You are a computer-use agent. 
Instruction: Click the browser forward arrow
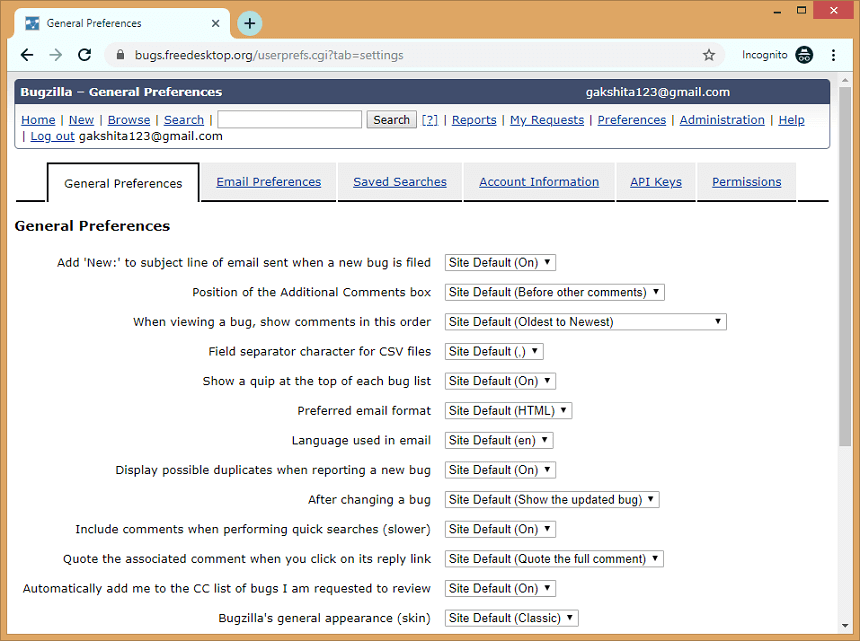55,55
